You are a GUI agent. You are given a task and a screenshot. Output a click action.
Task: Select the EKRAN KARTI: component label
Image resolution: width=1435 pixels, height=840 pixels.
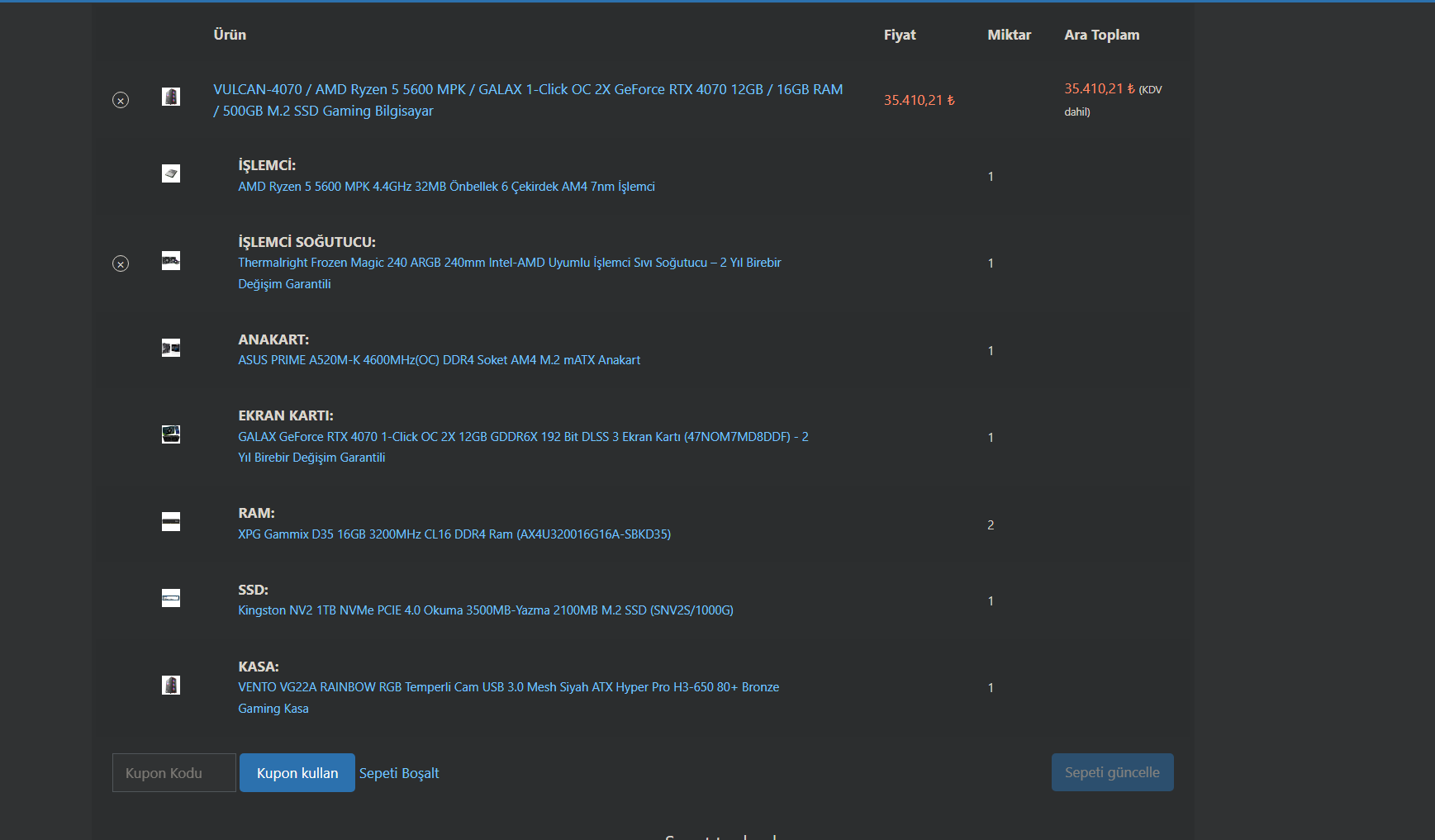click(x=286, y=415)
